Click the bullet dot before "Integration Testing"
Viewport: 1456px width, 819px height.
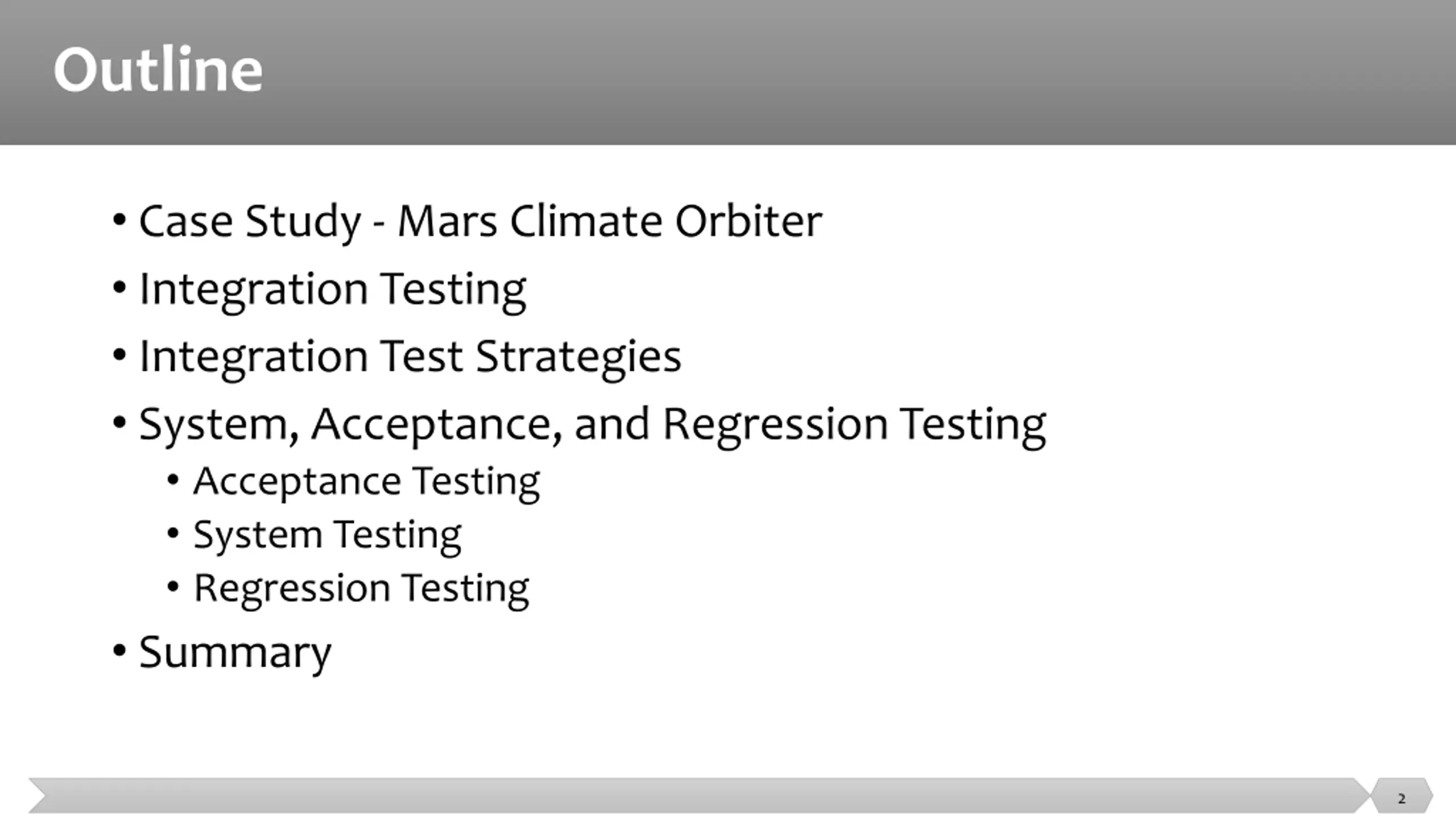tap(119, 288)
